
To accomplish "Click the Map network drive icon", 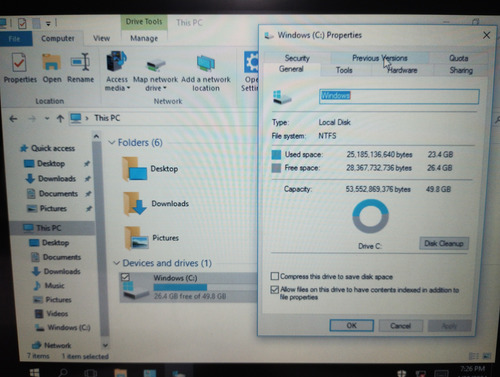I will point(155,65).
